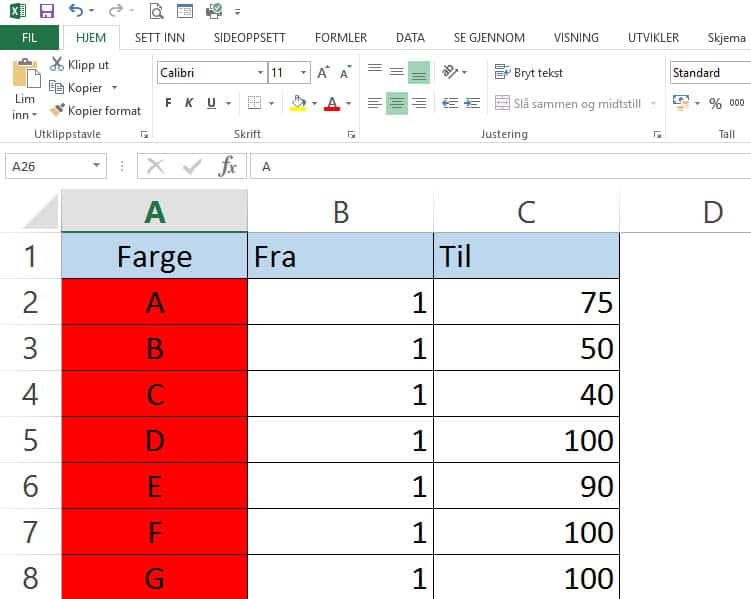The image size is (751, 599).
Task: Open the fill color dropdown arrow
Action: point(314,103)
